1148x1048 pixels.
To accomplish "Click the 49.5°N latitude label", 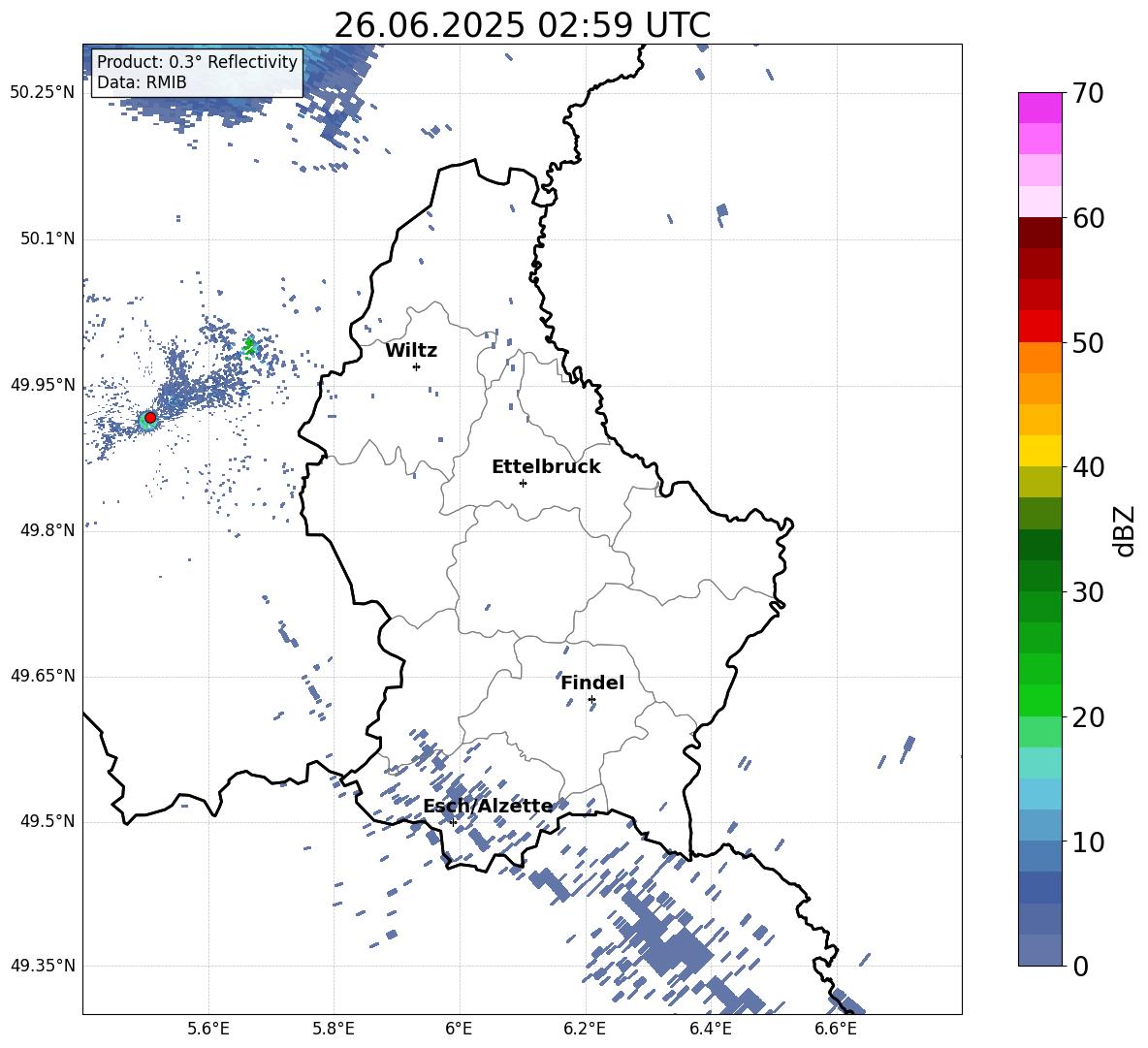I will point(48,822).
